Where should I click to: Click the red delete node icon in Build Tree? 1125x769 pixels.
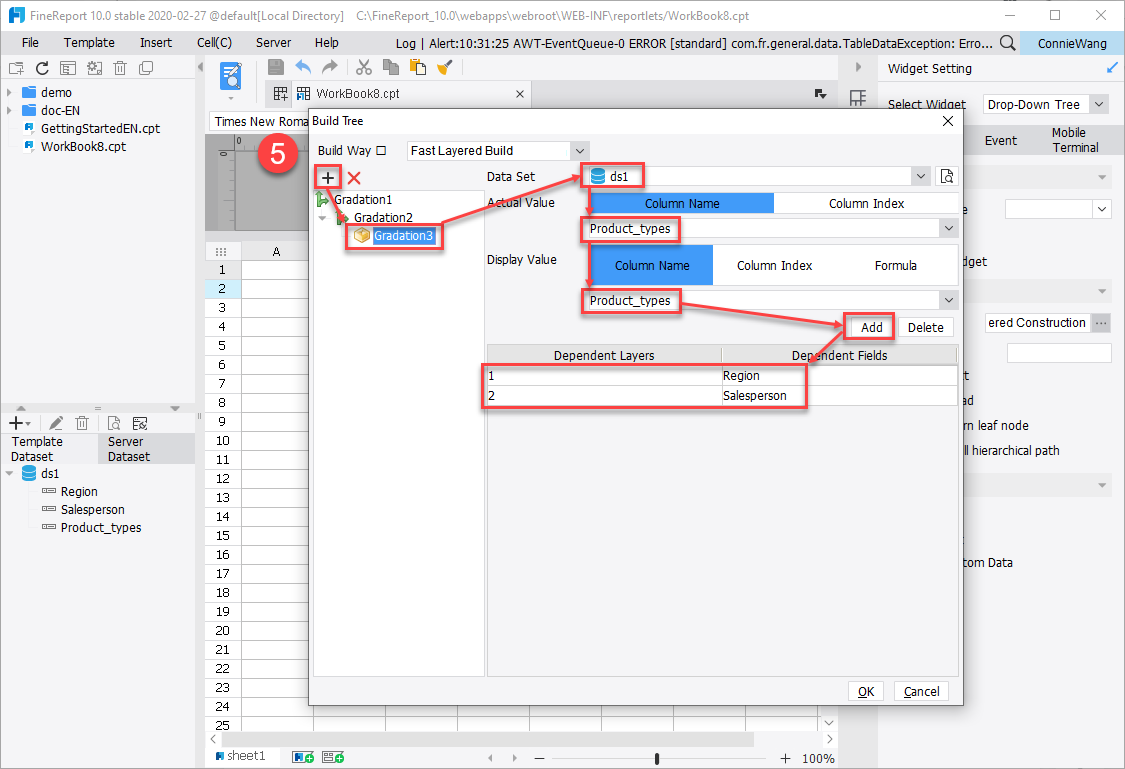click(354, 177)
